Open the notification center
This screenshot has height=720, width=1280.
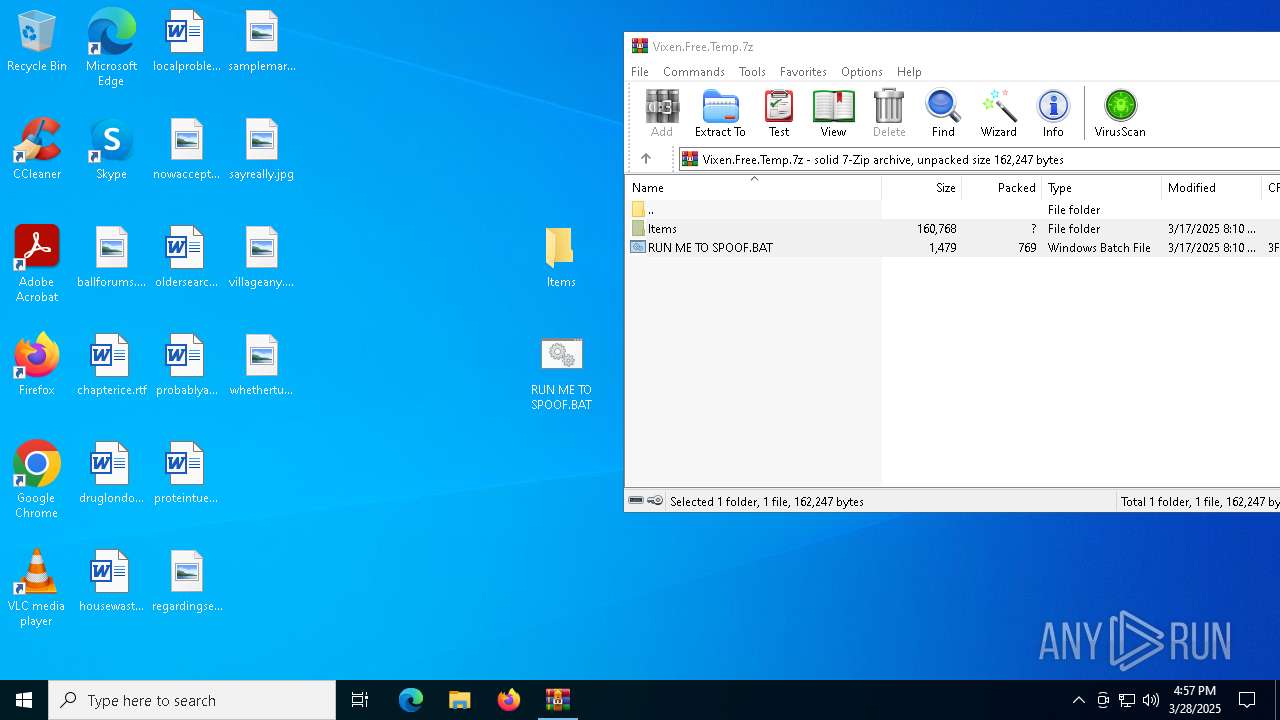coord(1247,700)
